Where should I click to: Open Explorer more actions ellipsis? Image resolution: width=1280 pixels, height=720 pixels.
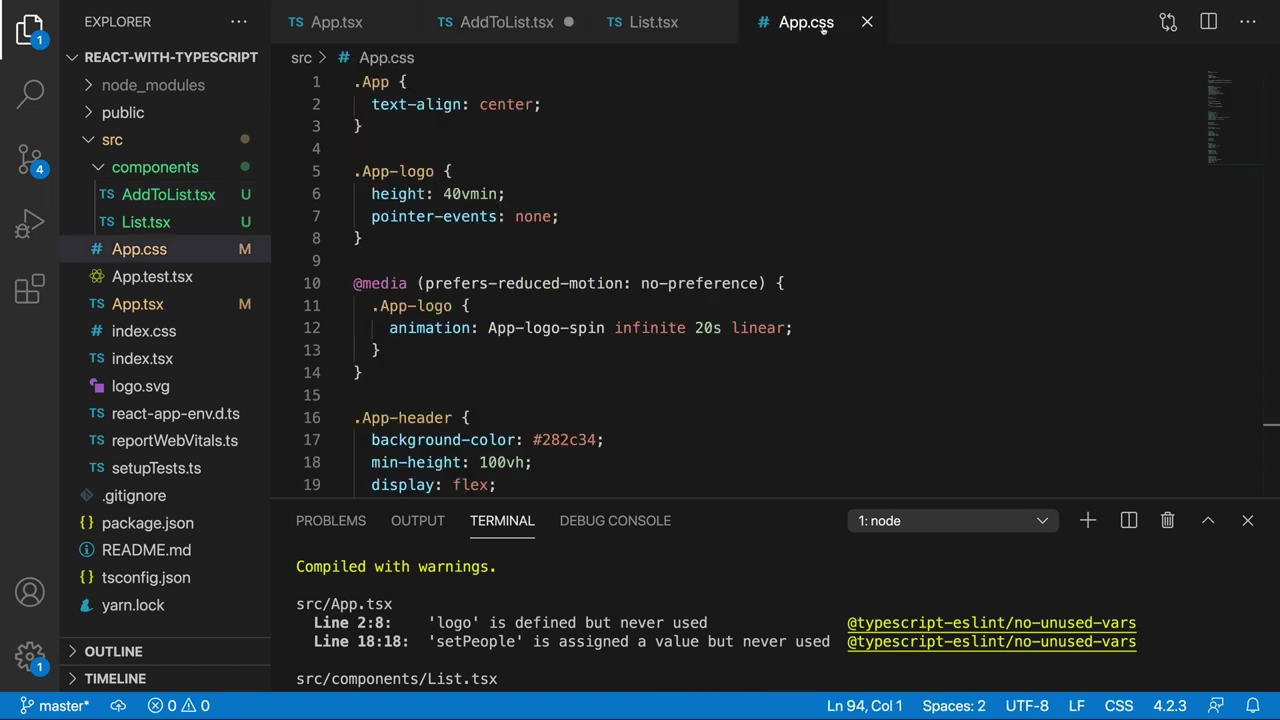pyautogui.click(x=238, y=21)
